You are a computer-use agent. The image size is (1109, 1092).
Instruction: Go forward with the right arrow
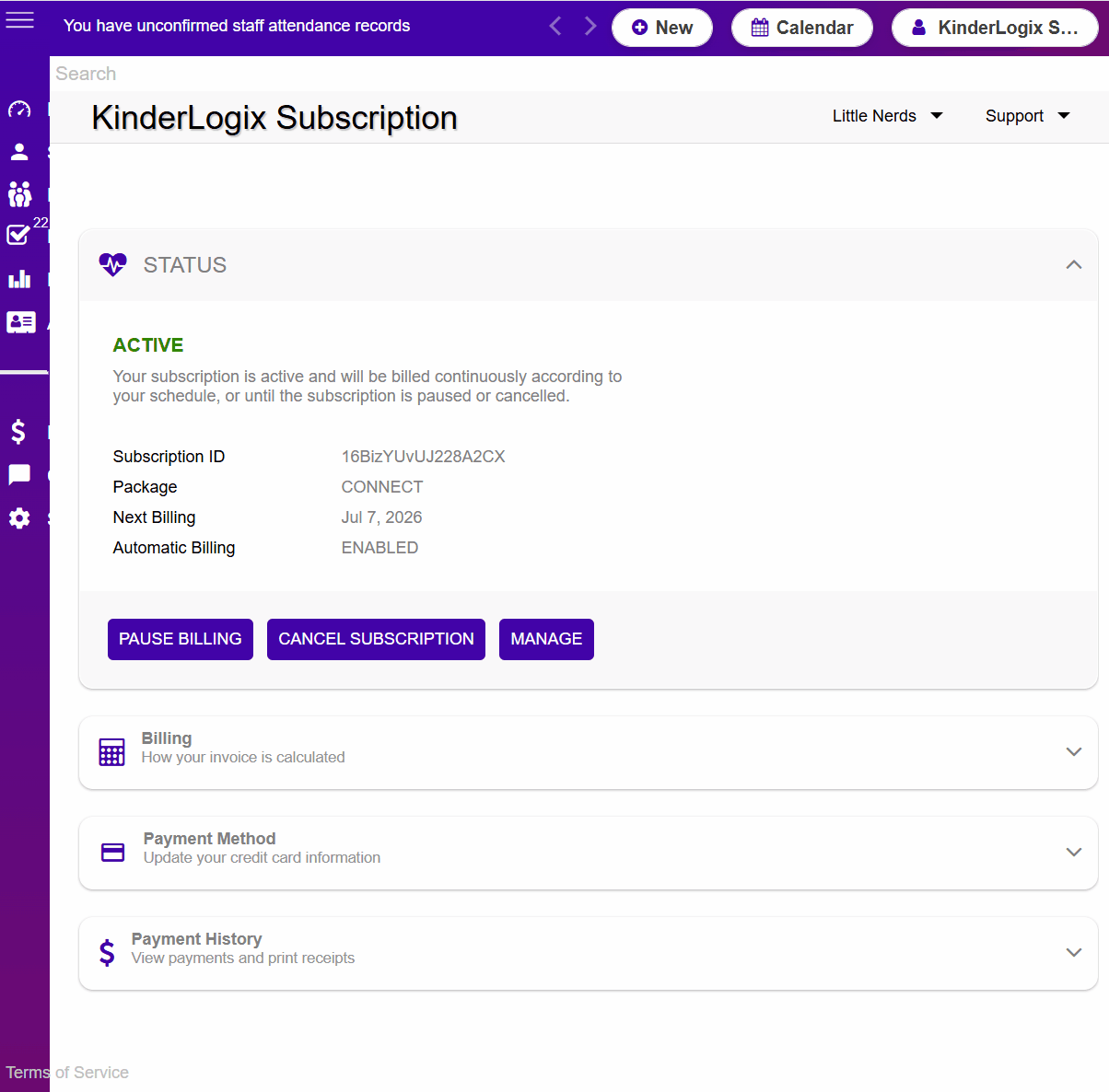[x=590, y=27]
